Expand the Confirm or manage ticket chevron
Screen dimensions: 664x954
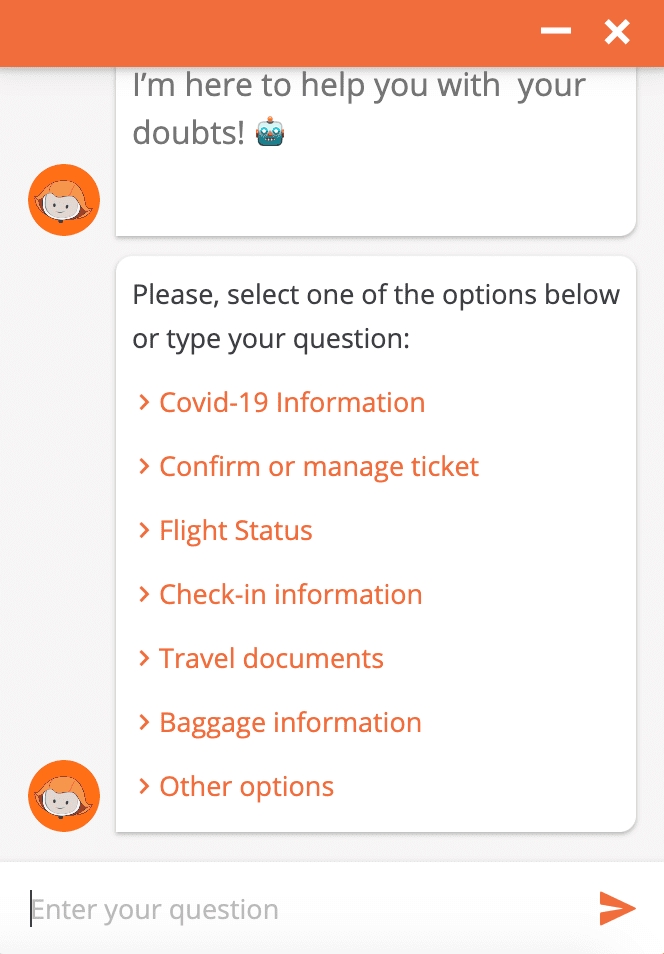click(x=144, y=466)
